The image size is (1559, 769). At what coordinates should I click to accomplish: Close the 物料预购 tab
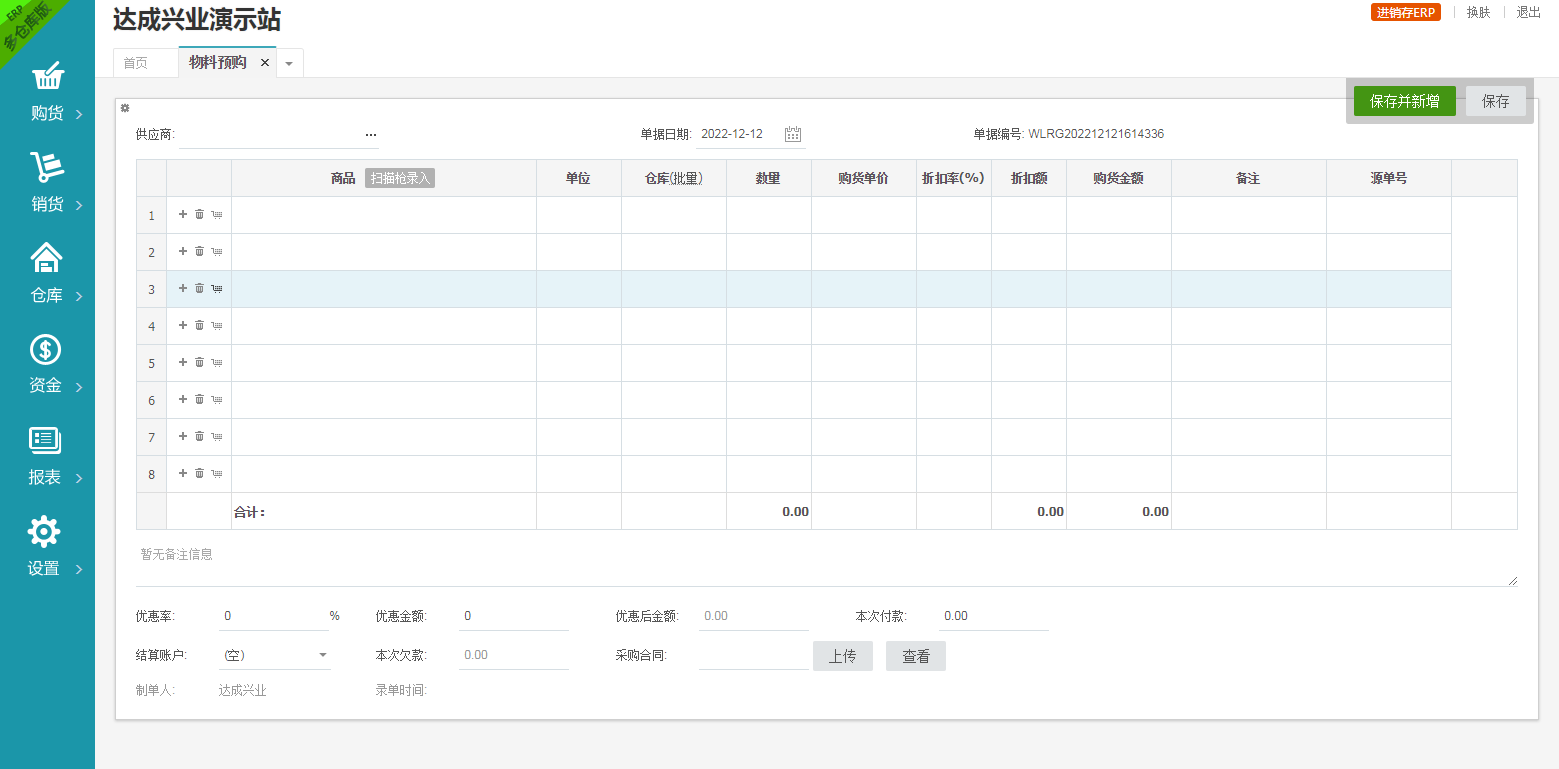265,62
